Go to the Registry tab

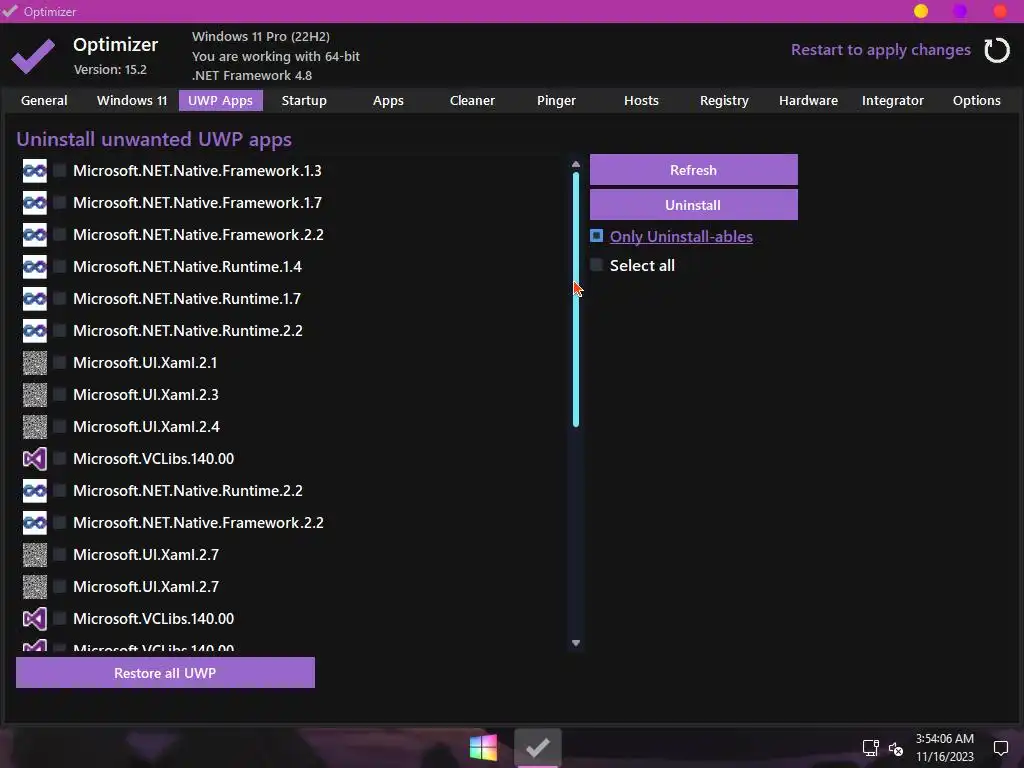[724, 101]
